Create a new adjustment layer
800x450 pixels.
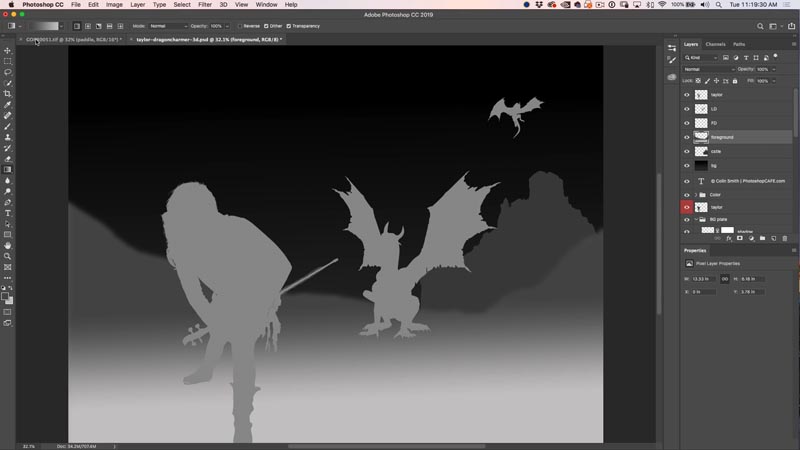(x=751, y=238)
